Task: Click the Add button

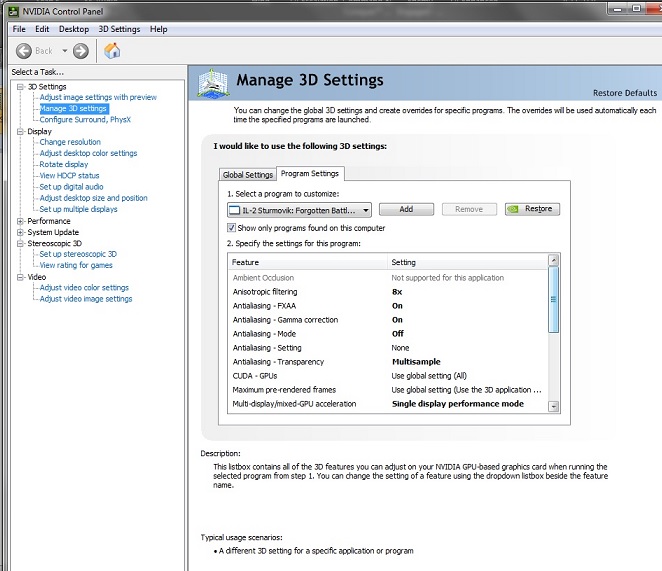Action: (x=406, y=209)
